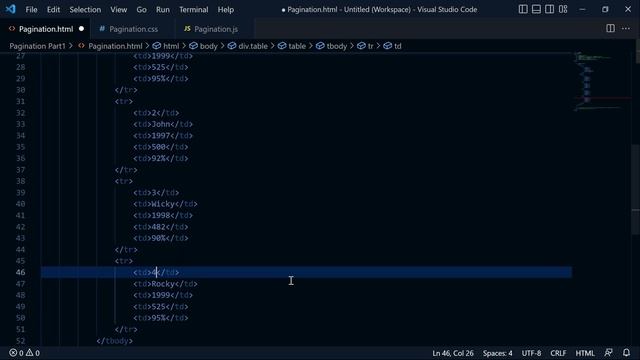Open the feedback icon in the status bar
The width and height of the screenshot is (640, 360).
click(x=608, y=353)
